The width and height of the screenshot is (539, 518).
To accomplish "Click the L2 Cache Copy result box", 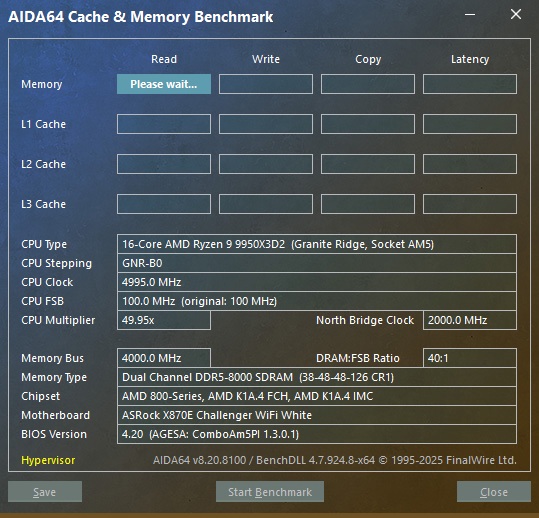I will (x=368, y=164).
